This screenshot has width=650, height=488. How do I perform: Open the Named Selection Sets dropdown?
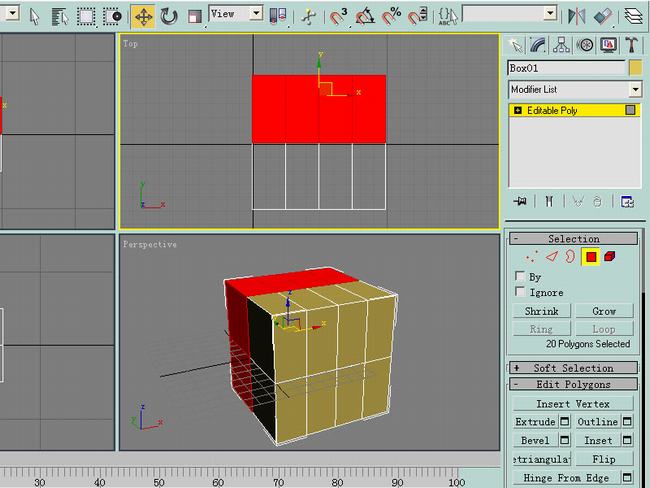551,14
